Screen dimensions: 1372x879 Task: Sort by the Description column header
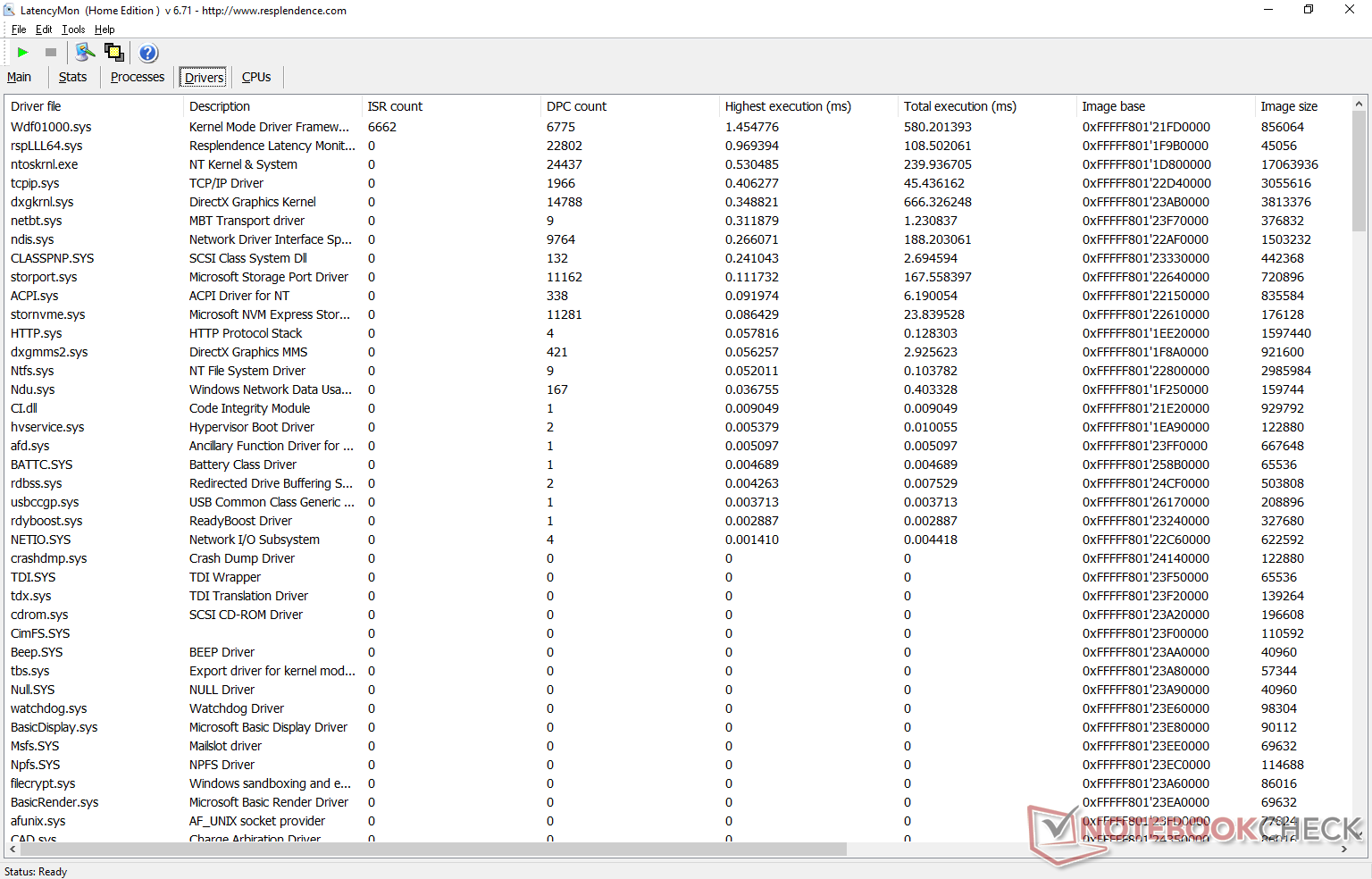[x=272, y=106]
